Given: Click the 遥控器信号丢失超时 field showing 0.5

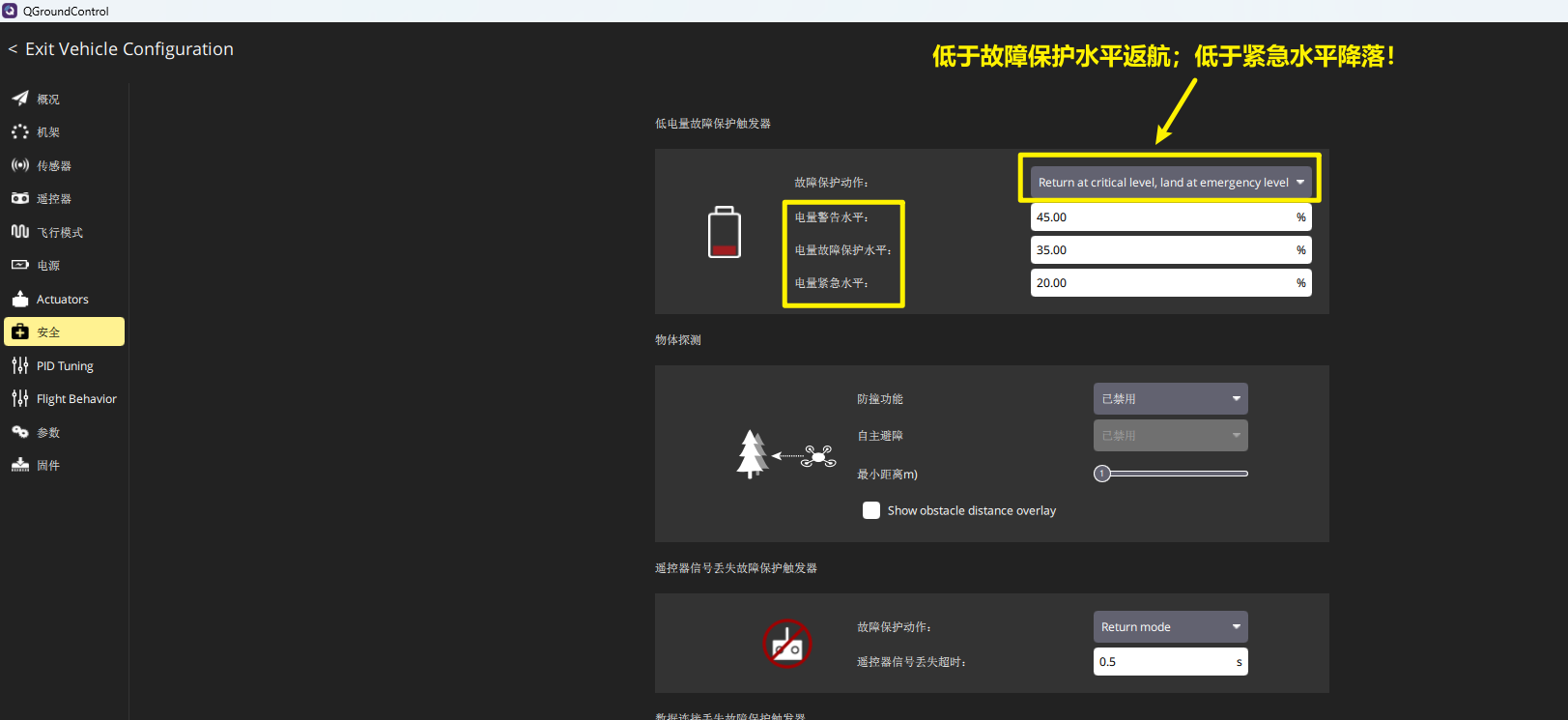Looking at the screenshot, I should coord(1171,662).
